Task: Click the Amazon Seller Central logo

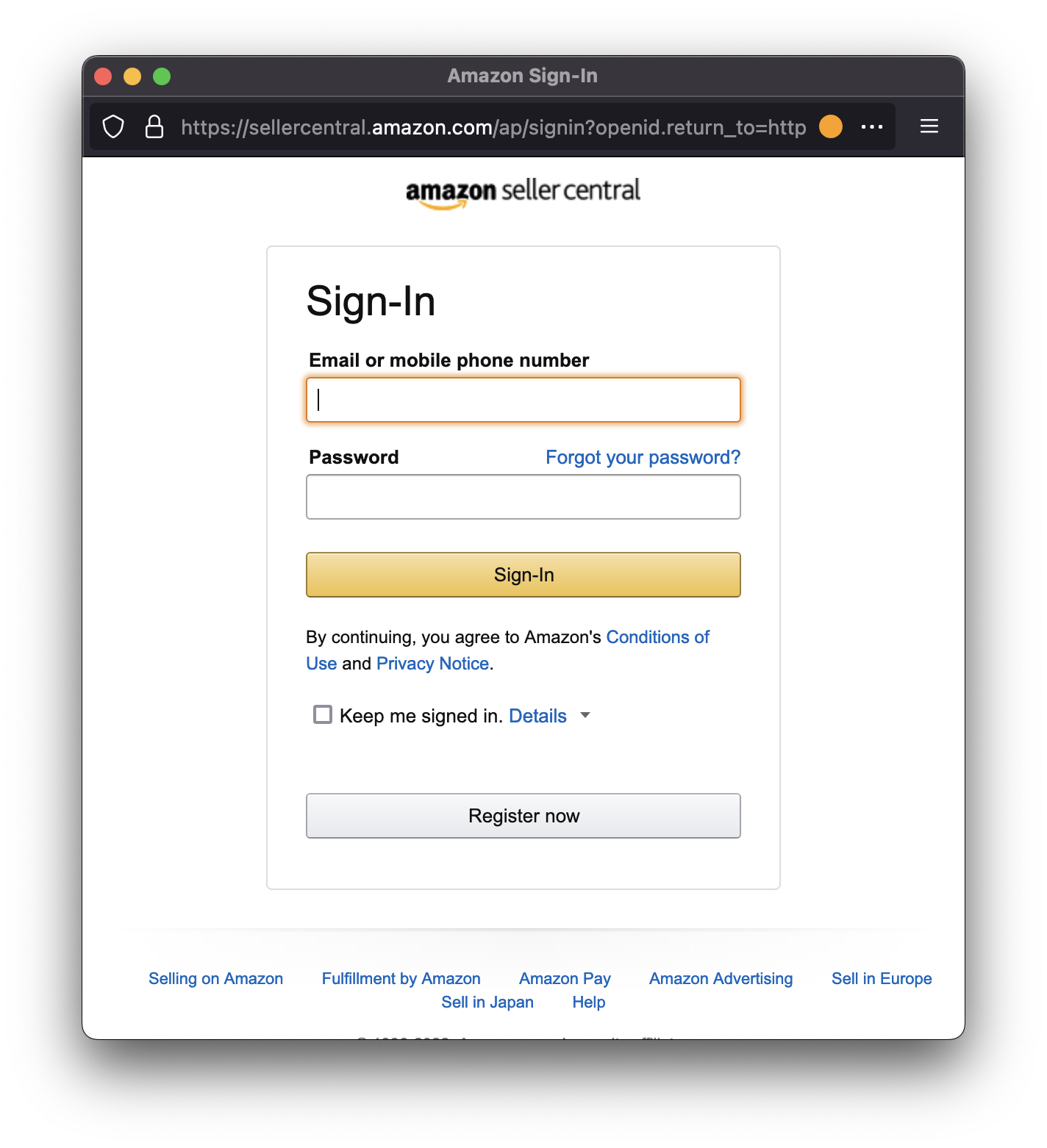Action: [523, 193]
